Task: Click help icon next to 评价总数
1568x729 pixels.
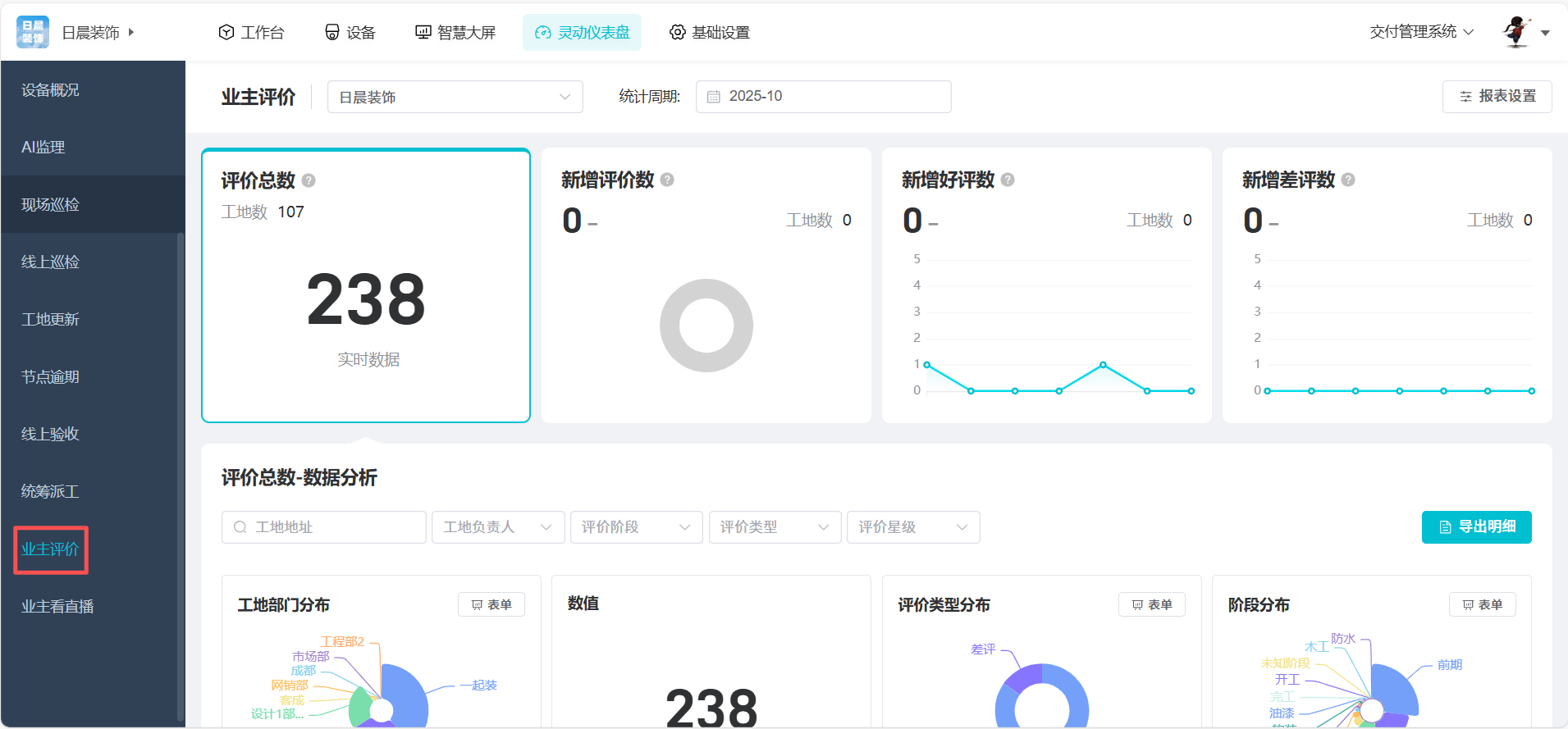Action: 309,180
